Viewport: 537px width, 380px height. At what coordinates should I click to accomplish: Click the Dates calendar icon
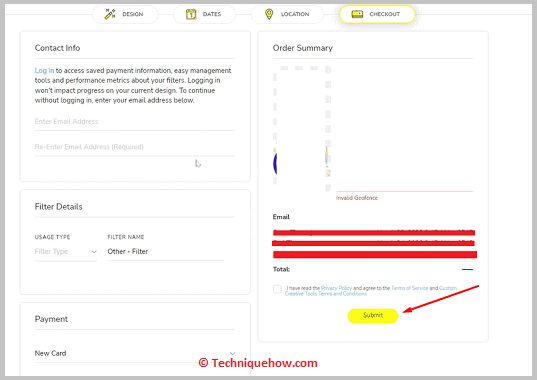coord(191,14)
